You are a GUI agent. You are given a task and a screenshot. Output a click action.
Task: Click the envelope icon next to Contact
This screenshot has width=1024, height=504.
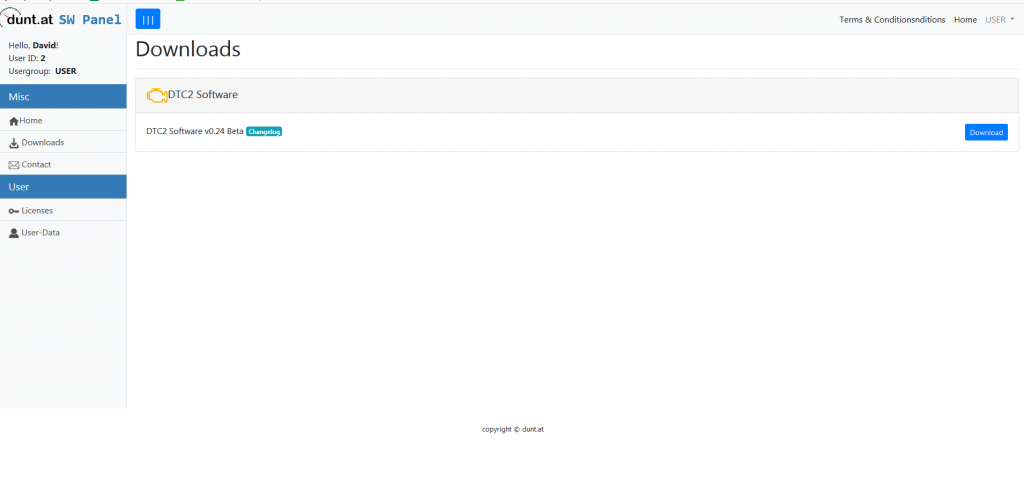(x=14, y=165)
